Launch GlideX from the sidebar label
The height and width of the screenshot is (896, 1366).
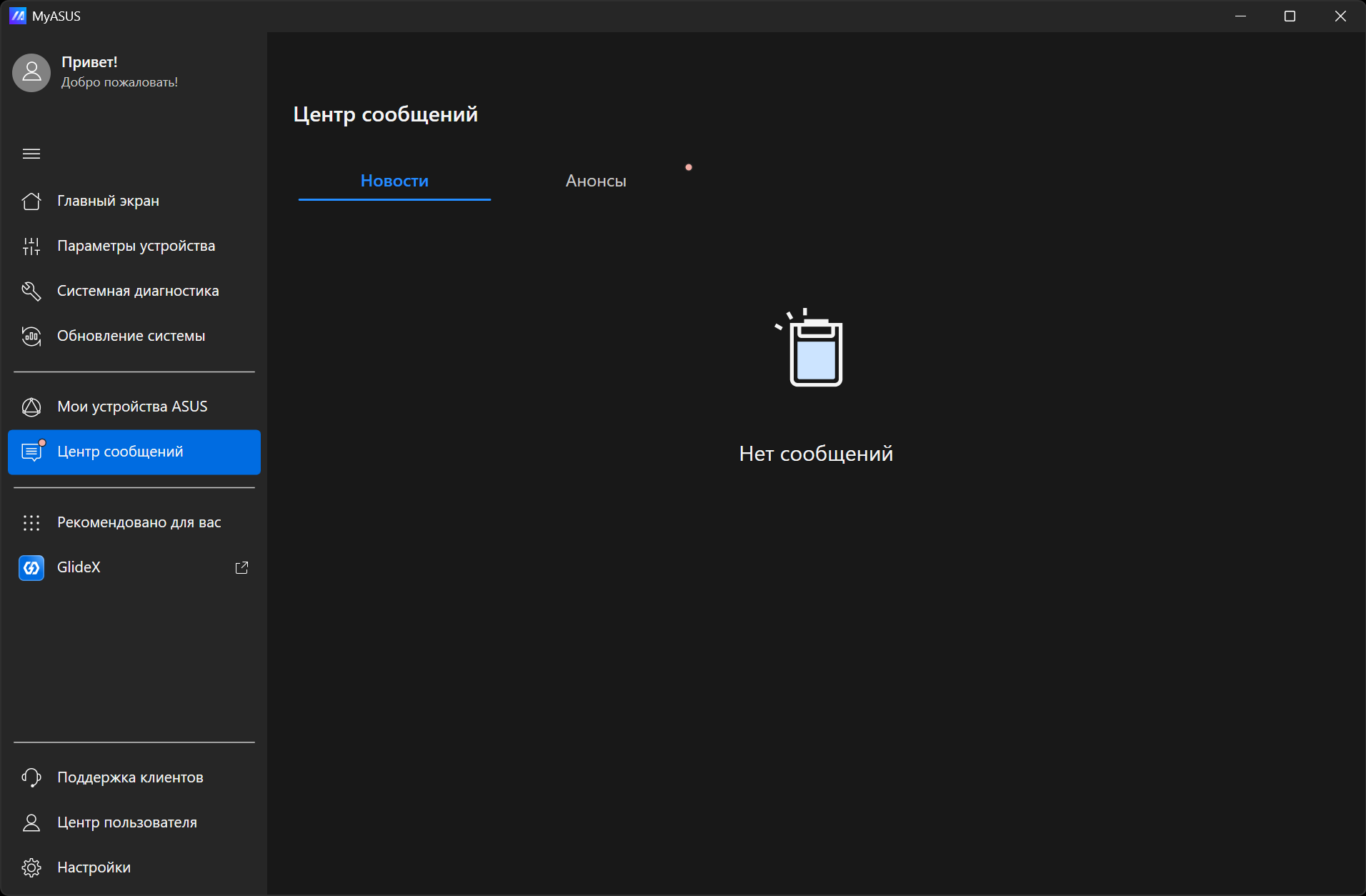(x=79, y=567)
